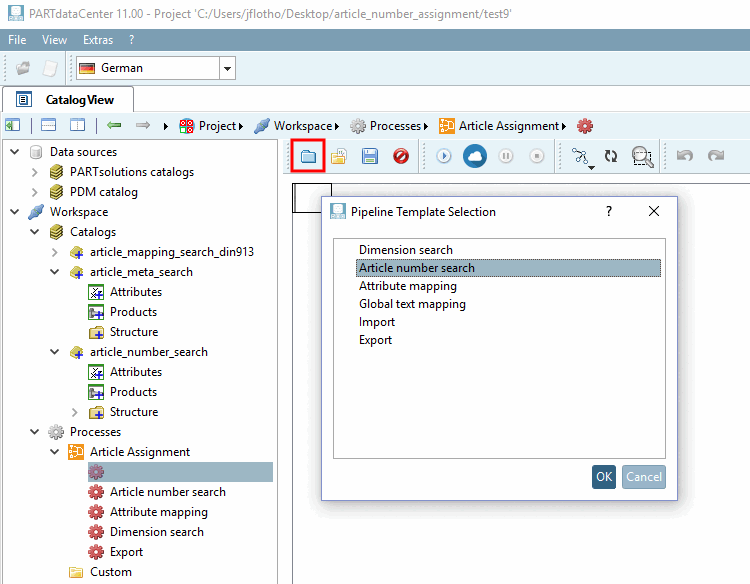
Task: Click the dialog help question mark
Action: coord(609,211)
